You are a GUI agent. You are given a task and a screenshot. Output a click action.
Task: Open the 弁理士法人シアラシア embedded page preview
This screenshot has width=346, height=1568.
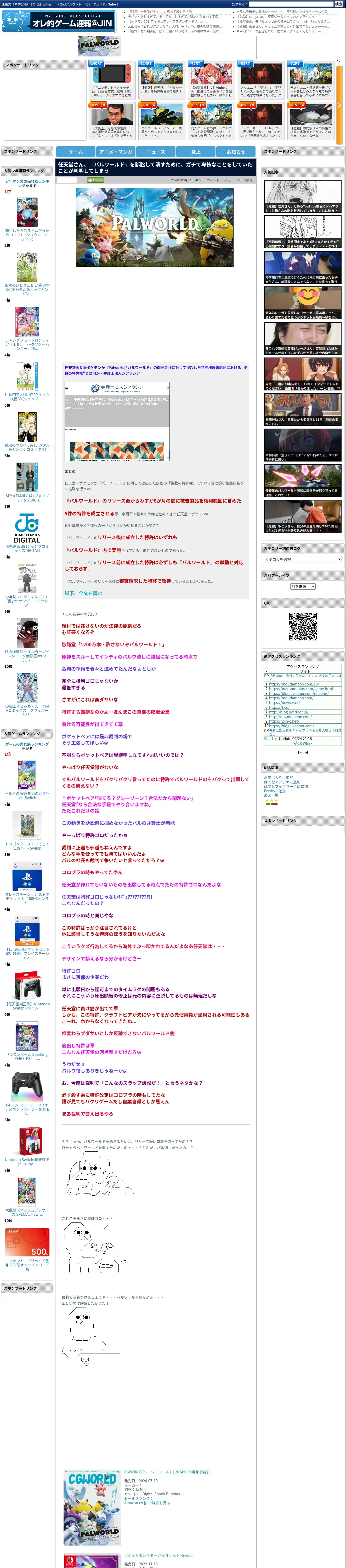point(117,422)
